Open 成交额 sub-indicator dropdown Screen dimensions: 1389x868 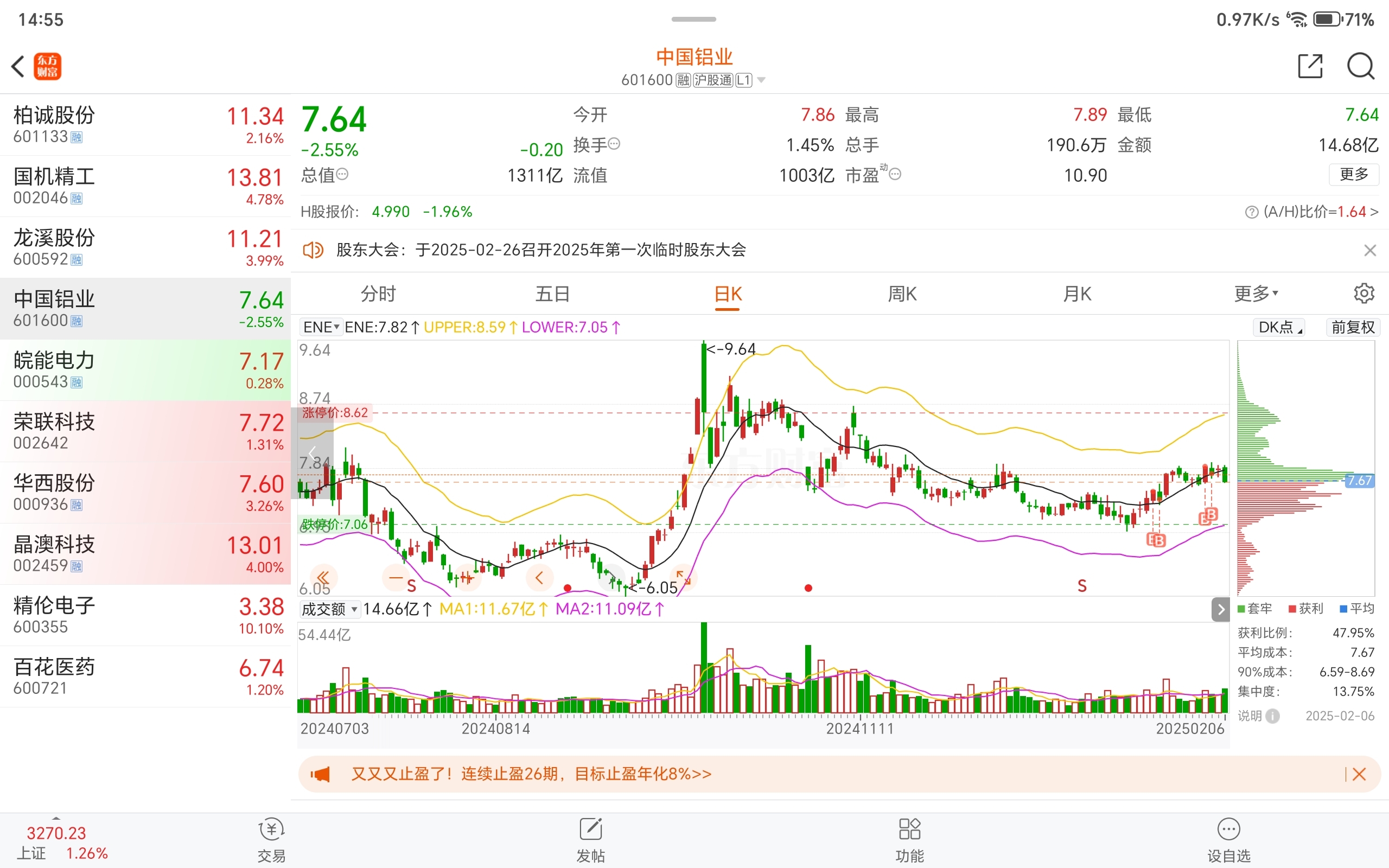pyautogui.click(x=329, y=609)
